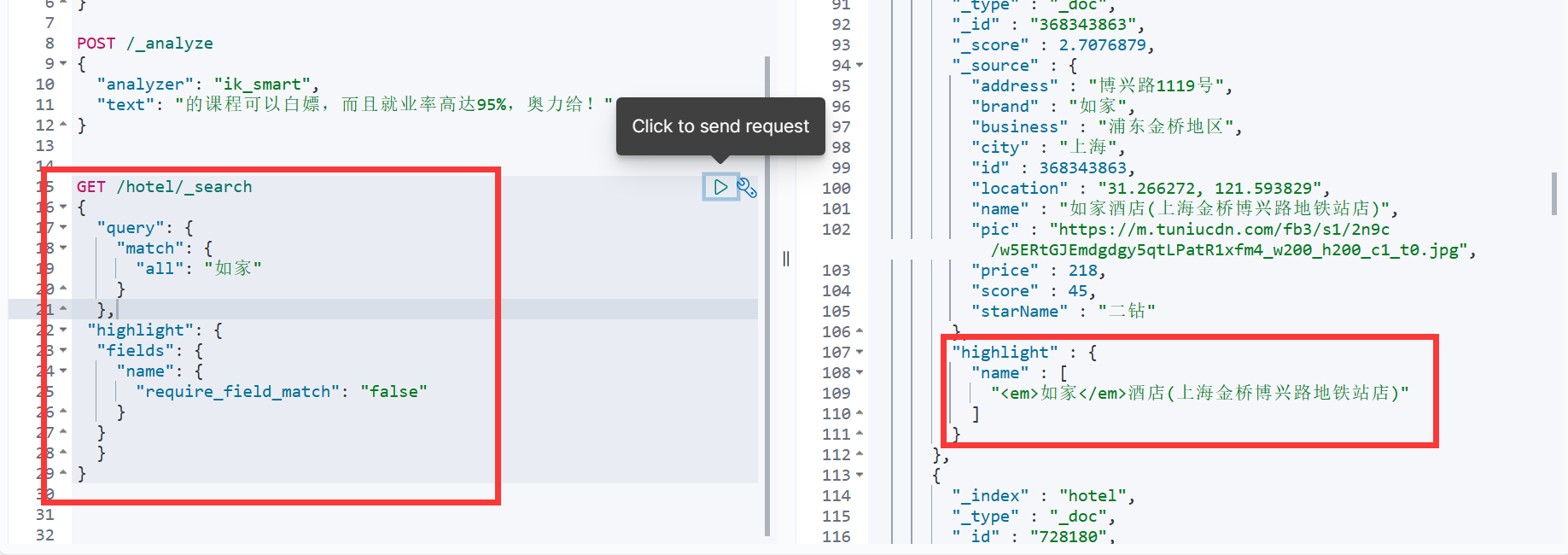Click the "analyzer": "ik_smart" line
The image size is (1568, 555).
coord(207,85)
